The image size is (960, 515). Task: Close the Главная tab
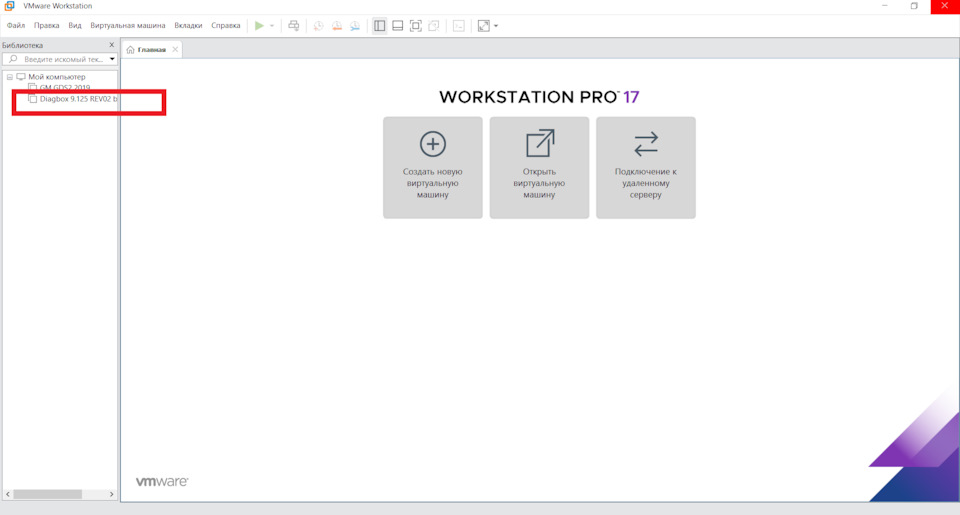pos(175,50)
